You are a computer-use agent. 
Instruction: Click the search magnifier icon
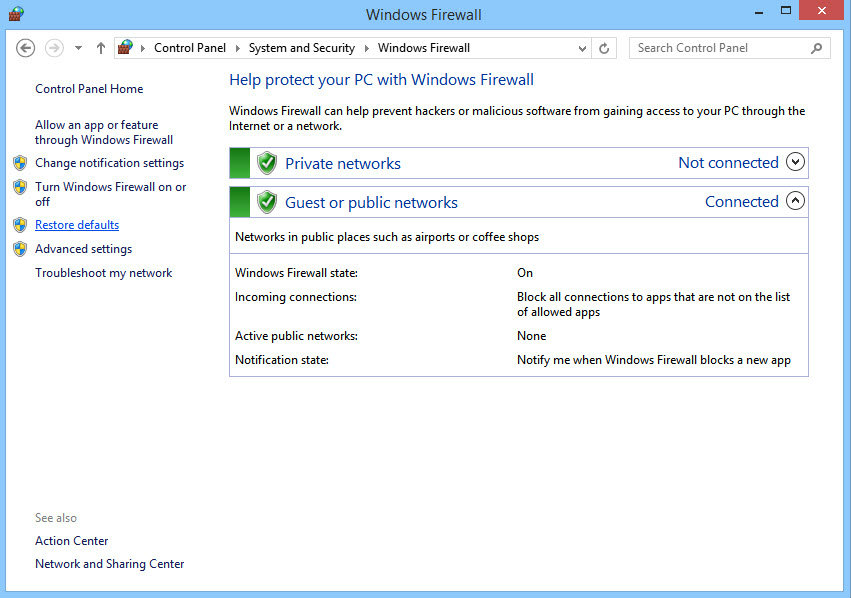[816, 48]
